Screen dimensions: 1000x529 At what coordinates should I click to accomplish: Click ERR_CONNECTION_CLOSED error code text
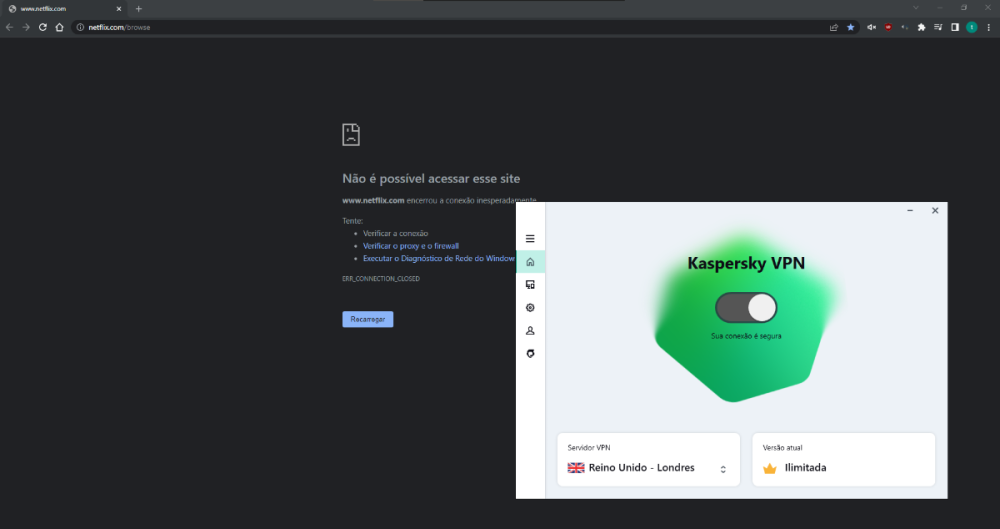point(381,279)
